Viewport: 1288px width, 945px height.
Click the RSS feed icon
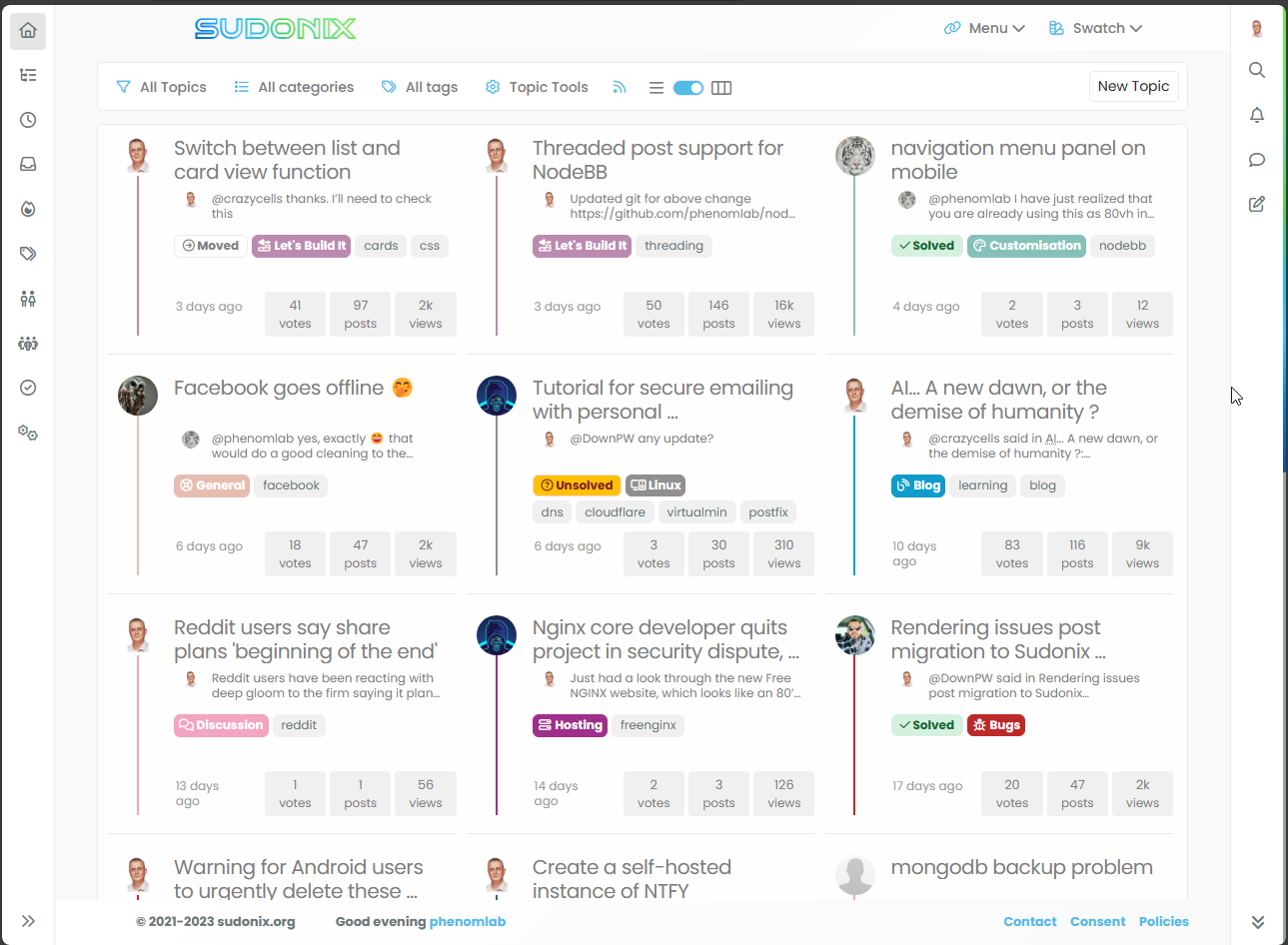620,88
